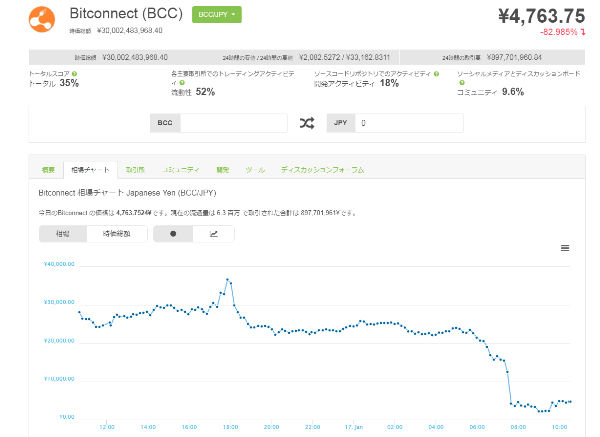Switch chart to dot marker style
Screen dimensions: 600x437
tap(174, 234)
